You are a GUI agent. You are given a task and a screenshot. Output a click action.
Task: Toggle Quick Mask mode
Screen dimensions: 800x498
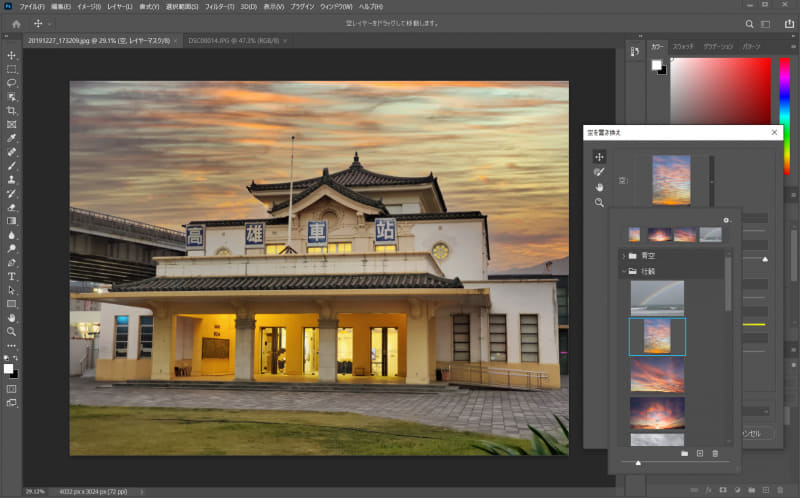click(11, 389)
